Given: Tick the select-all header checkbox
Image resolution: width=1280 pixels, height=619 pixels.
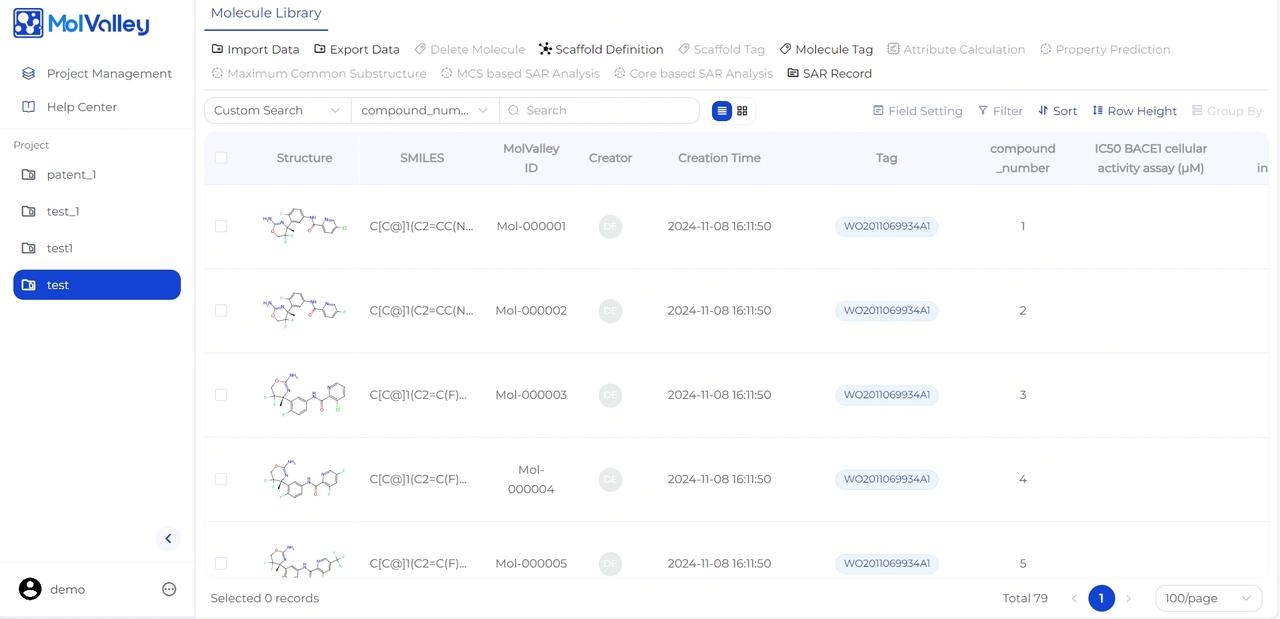Looking at the screenshot, I should (221, 158).
